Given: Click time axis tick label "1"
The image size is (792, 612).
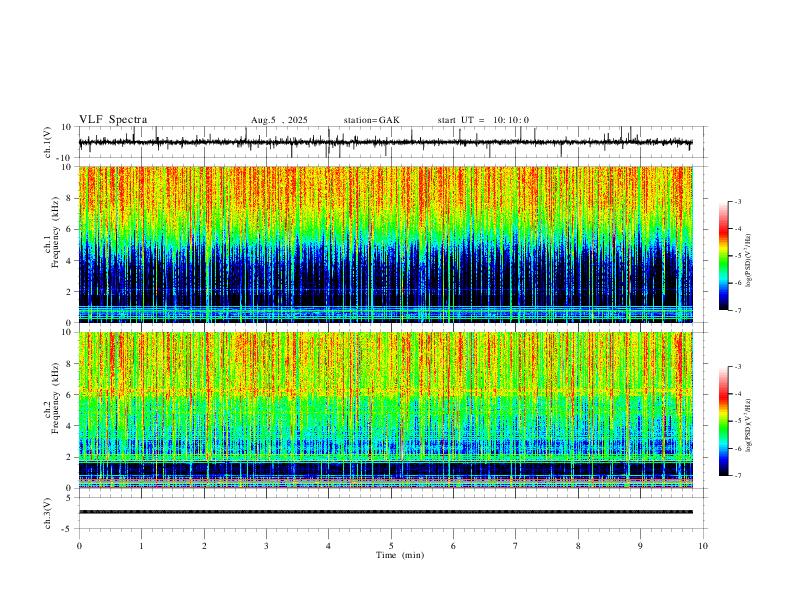Looking at the screenshot, I should pos(141,546).
